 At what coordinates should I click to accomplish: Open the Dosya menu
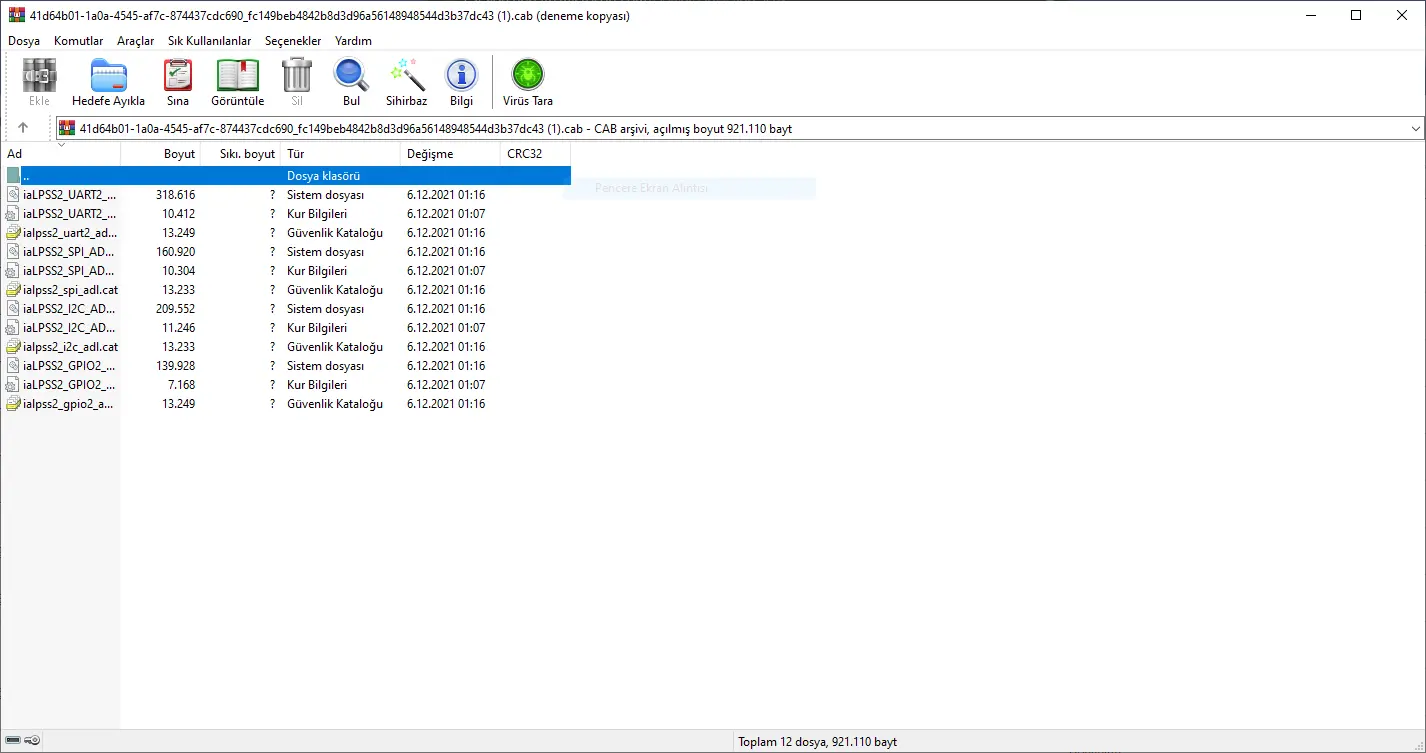click(24, 41)
